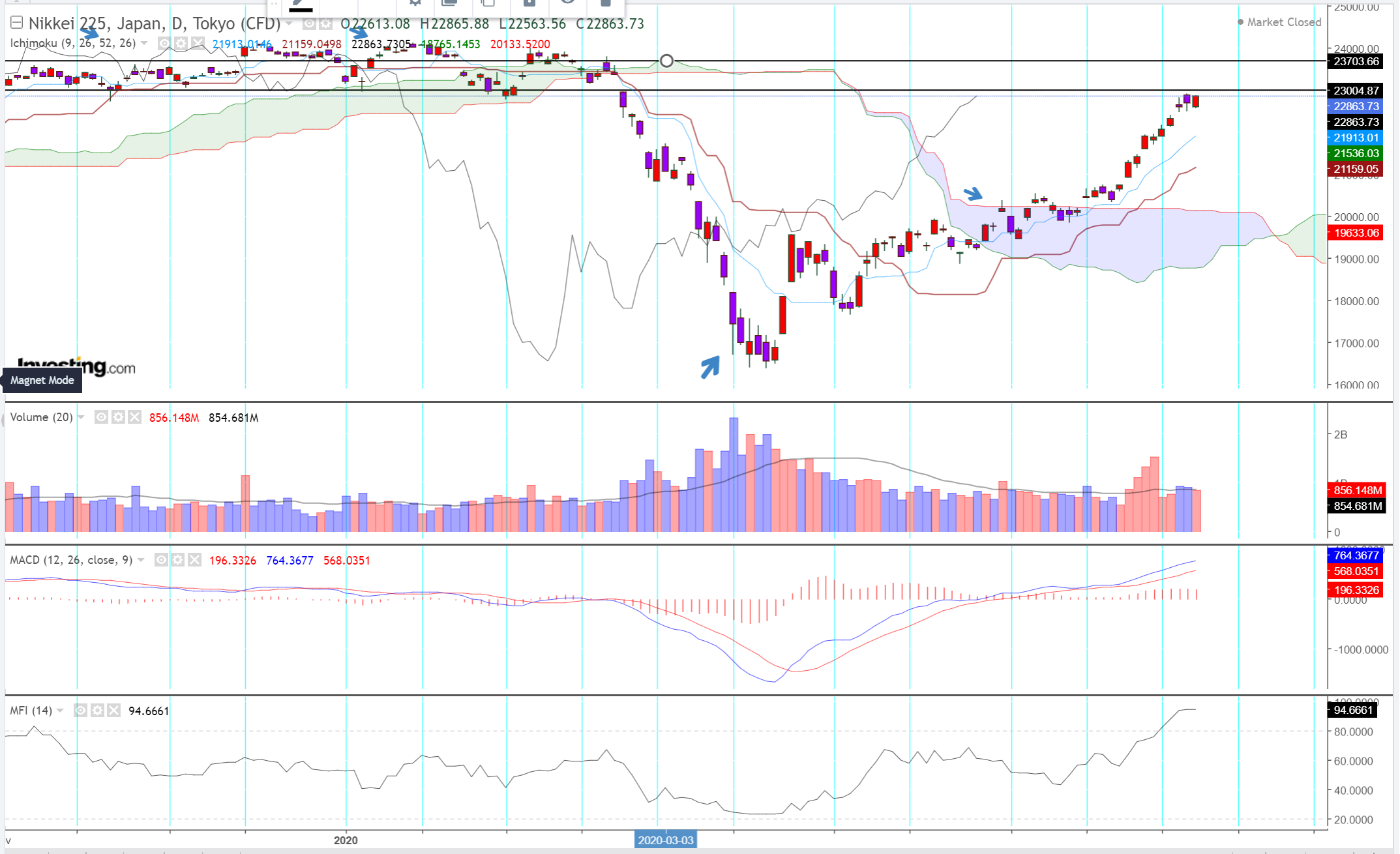Image resolution: width=1400 pixels, height=854 pixels.
Task: Open Volume (20) dropdown arrow
Action: pyautogui.click(x=81, y=417)
